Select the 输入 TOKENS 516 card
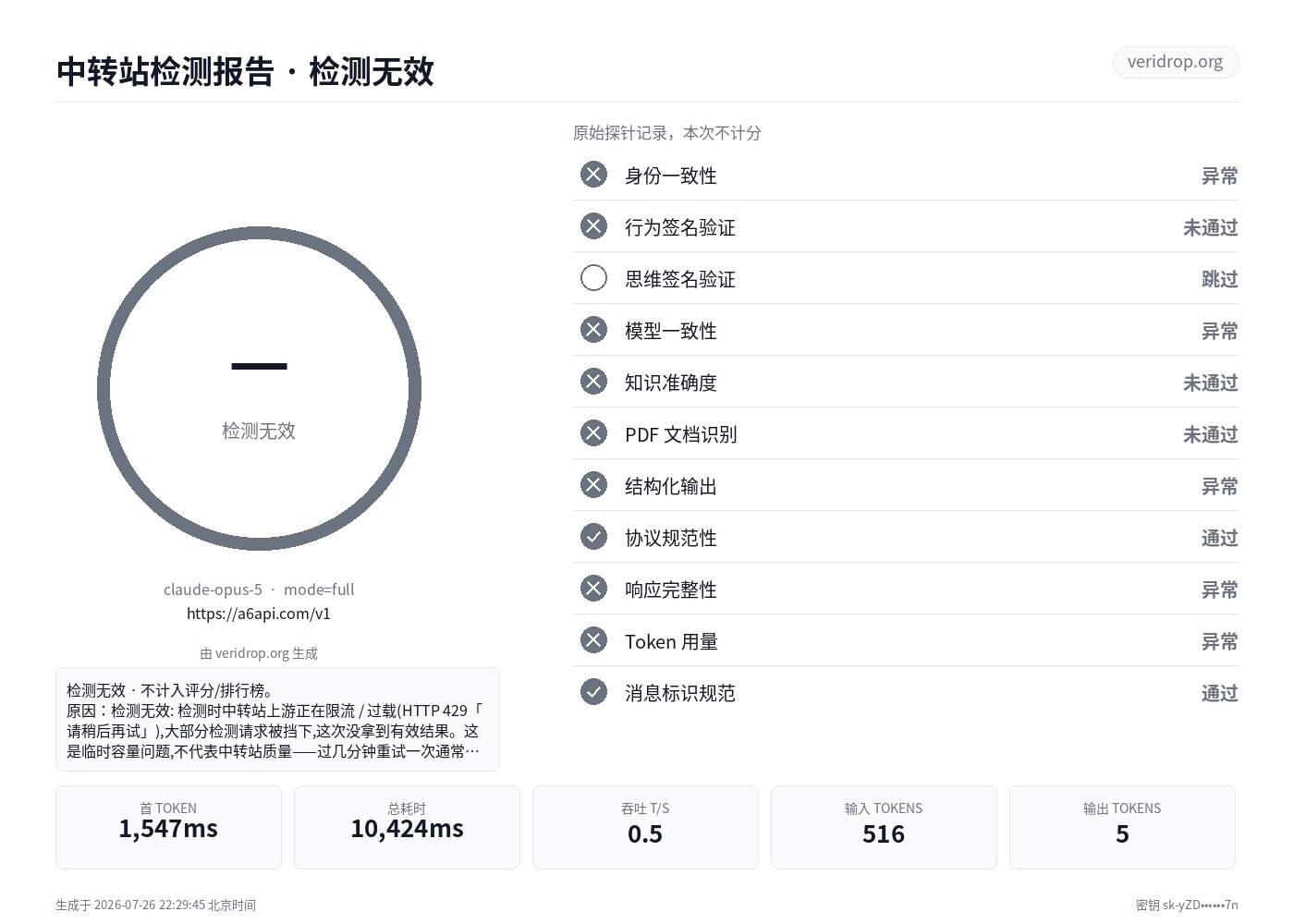 point(884,827)
